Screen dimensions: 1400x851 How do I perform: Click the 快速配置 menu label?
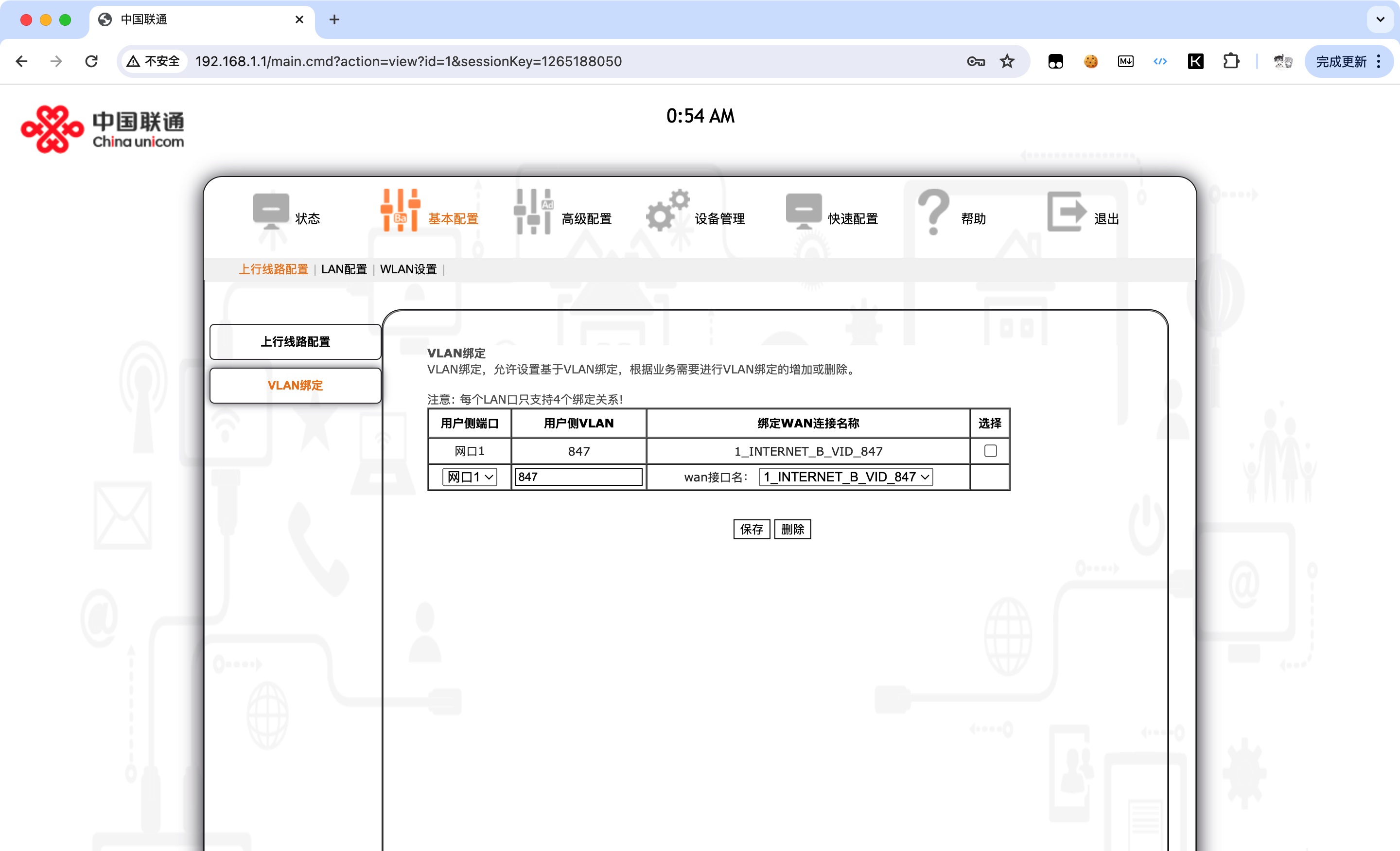coord(854,219)
